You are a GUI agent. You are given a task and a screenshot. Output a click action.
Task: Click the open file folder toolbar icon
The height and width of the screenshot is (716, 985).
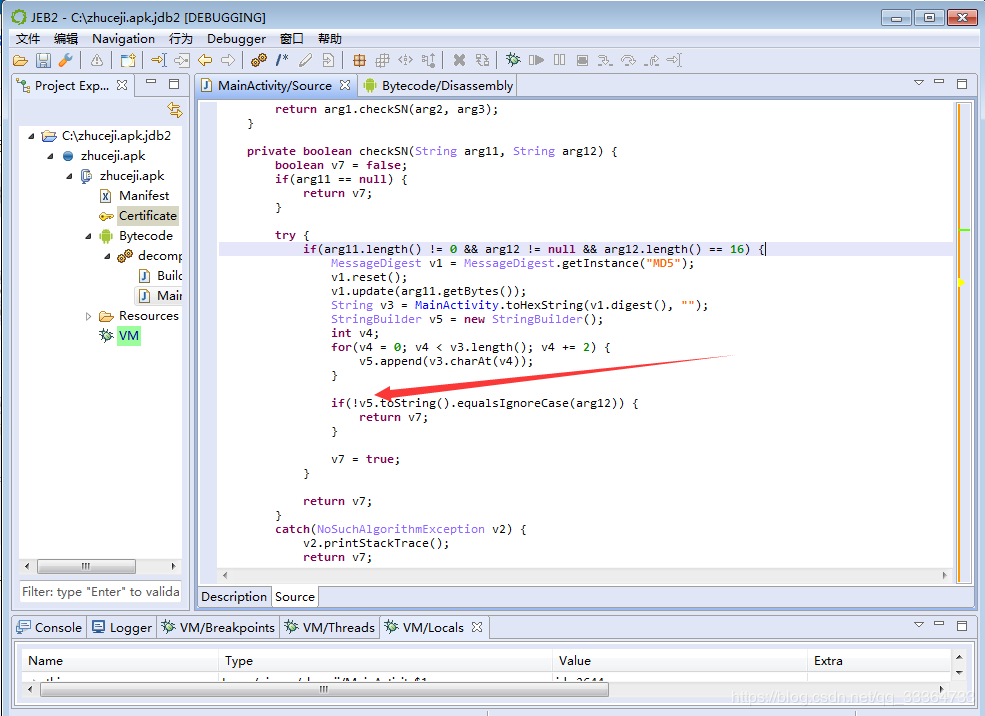(x=20, y=60)
